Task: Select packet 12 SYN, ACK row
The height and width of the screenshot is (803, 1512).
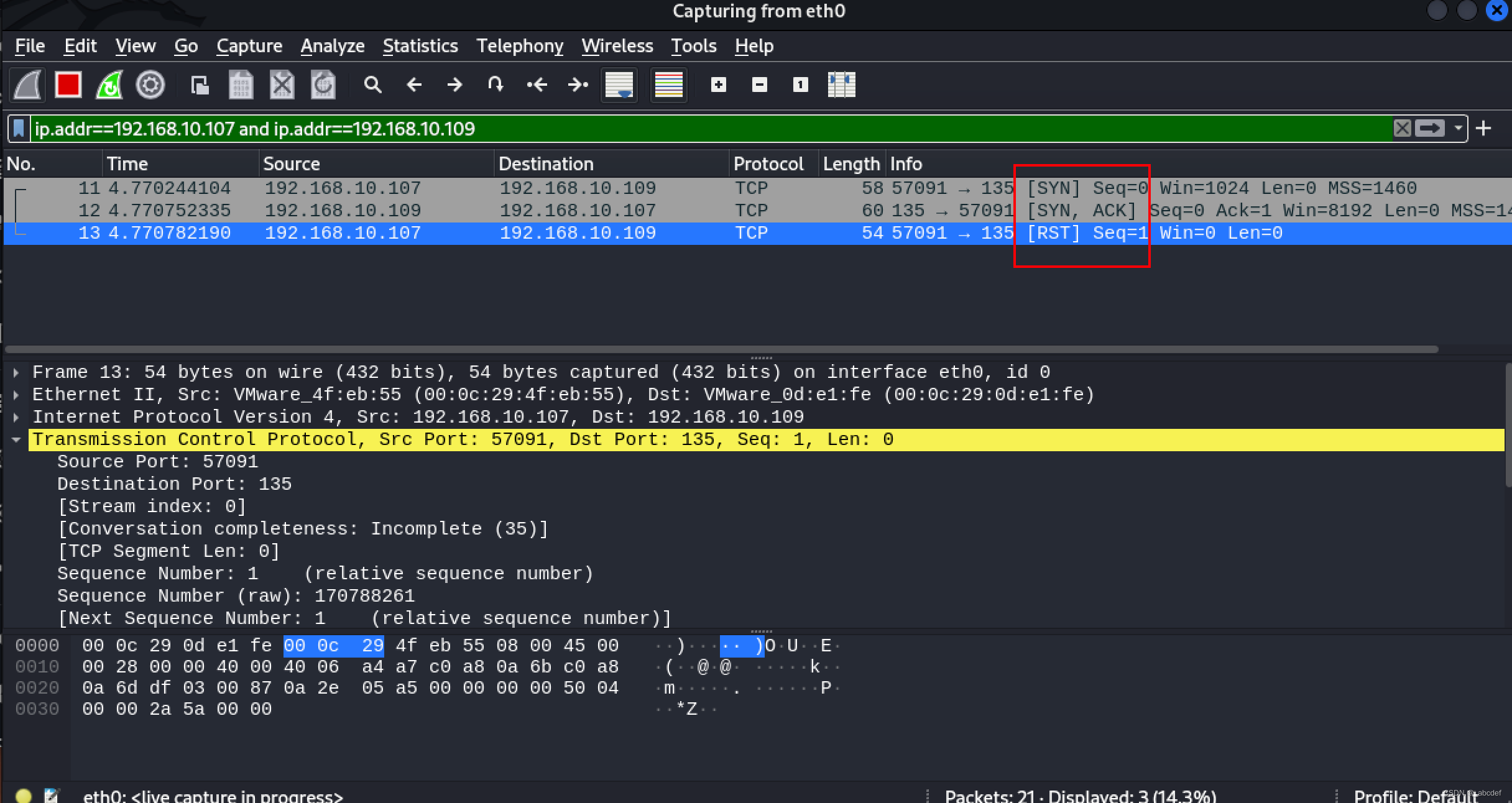Action: (x=757, y=210)
